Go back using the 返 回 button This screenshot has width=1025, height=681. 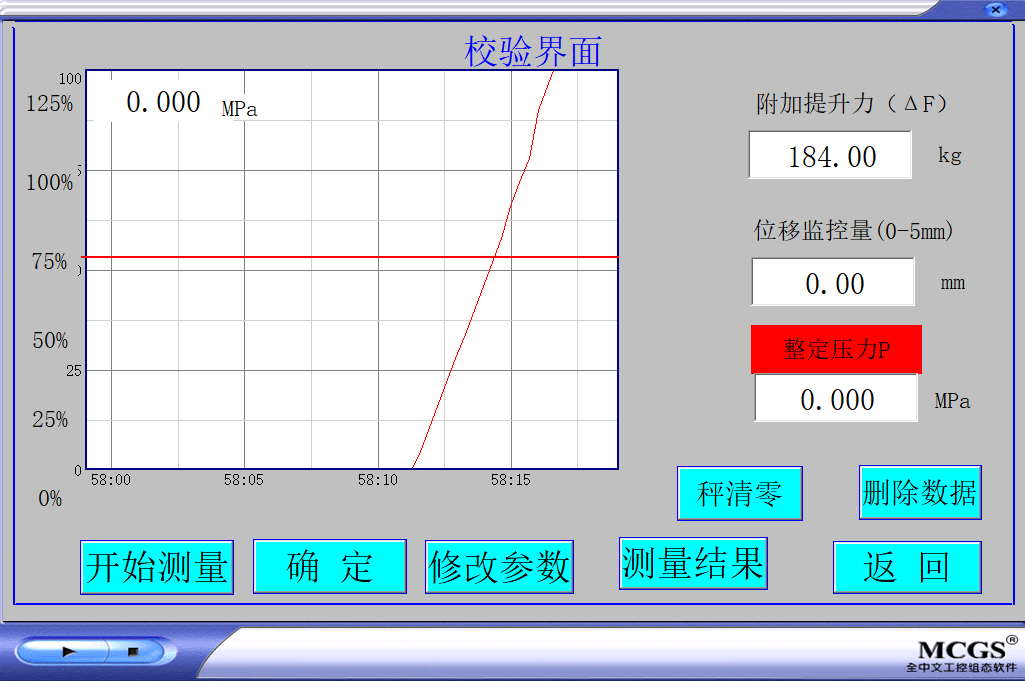(x=907, y=567)
